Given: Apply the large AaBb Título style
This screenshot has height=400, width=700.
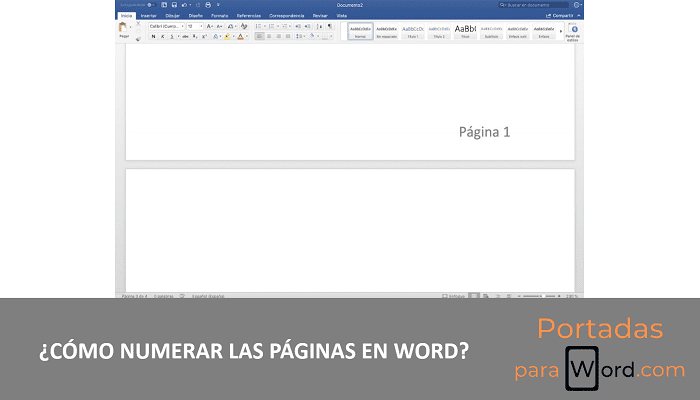Looking at the screenshot, I should 465,31.
